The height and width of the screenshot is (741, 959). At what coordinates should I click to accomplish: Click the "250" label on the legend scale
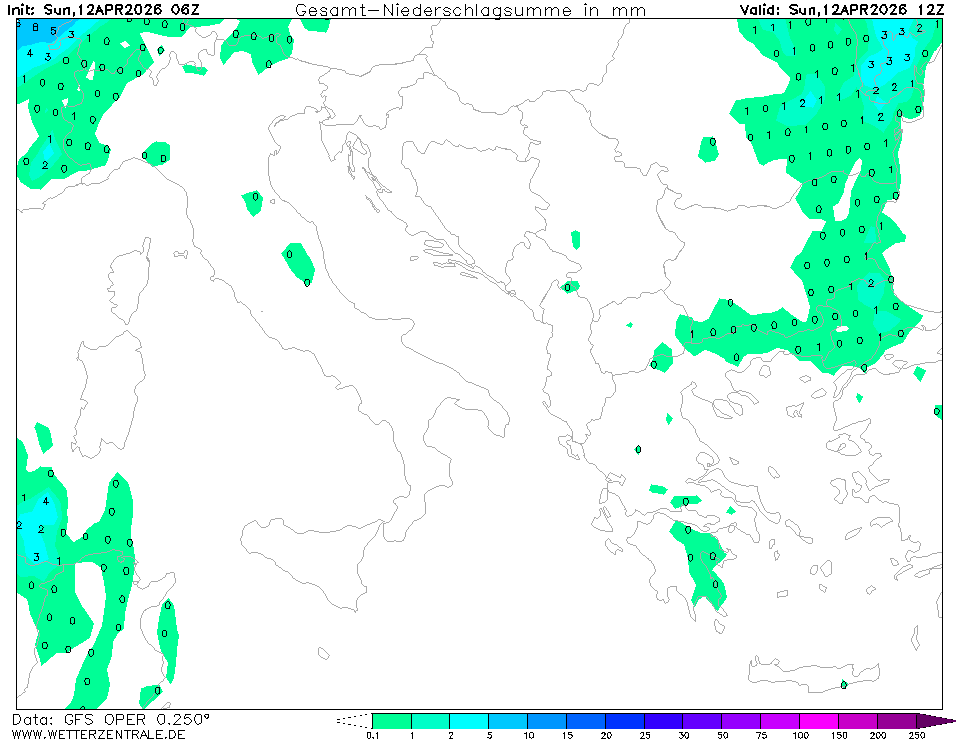[915, 735]
